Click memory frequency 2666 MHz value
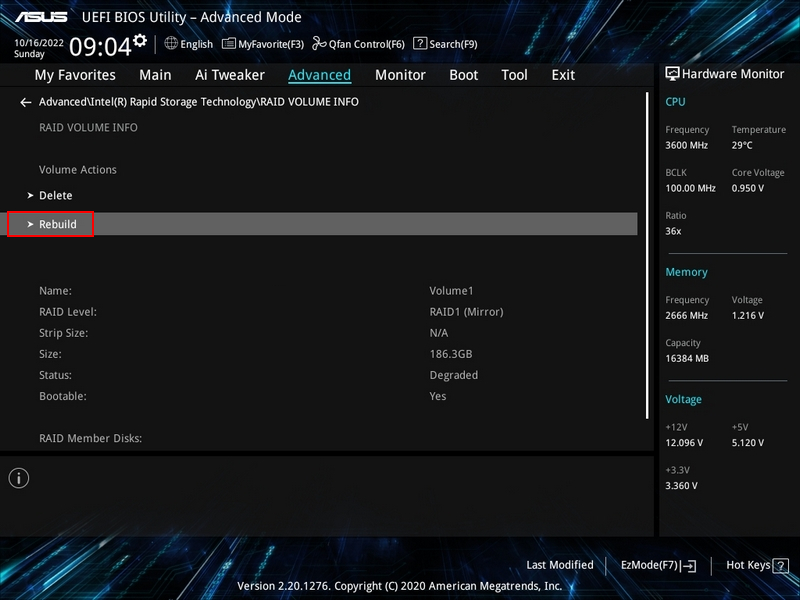This screenshot has height=600, width=800. pos(686,315)
